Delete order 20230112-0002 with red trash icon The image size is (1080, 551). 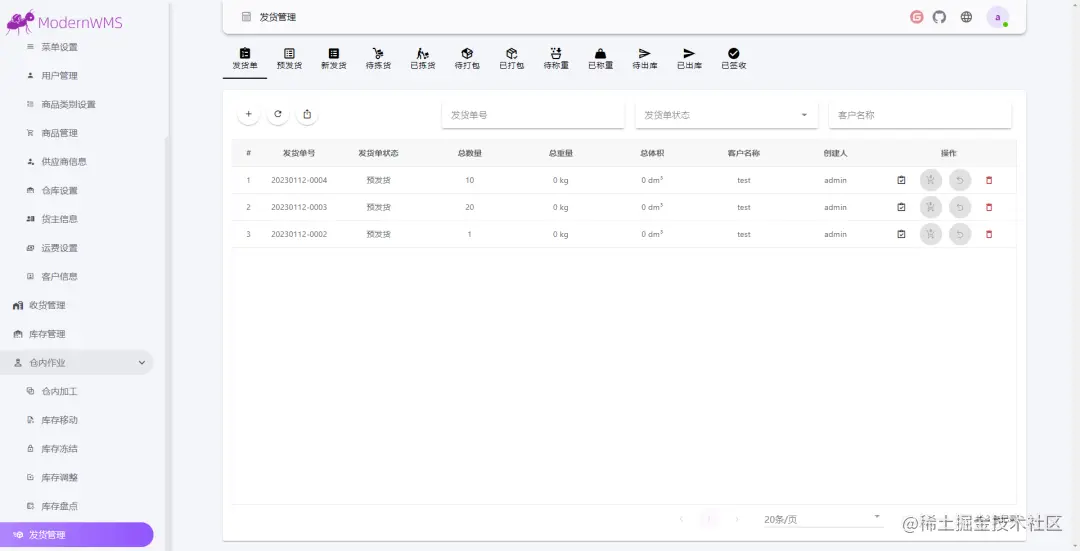pos(989,234)
